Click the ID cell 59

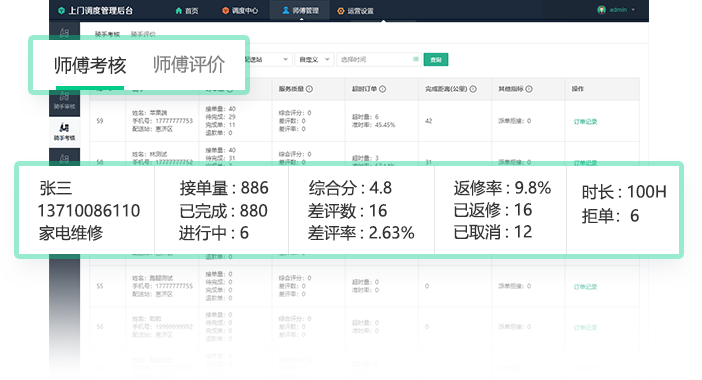100,121
